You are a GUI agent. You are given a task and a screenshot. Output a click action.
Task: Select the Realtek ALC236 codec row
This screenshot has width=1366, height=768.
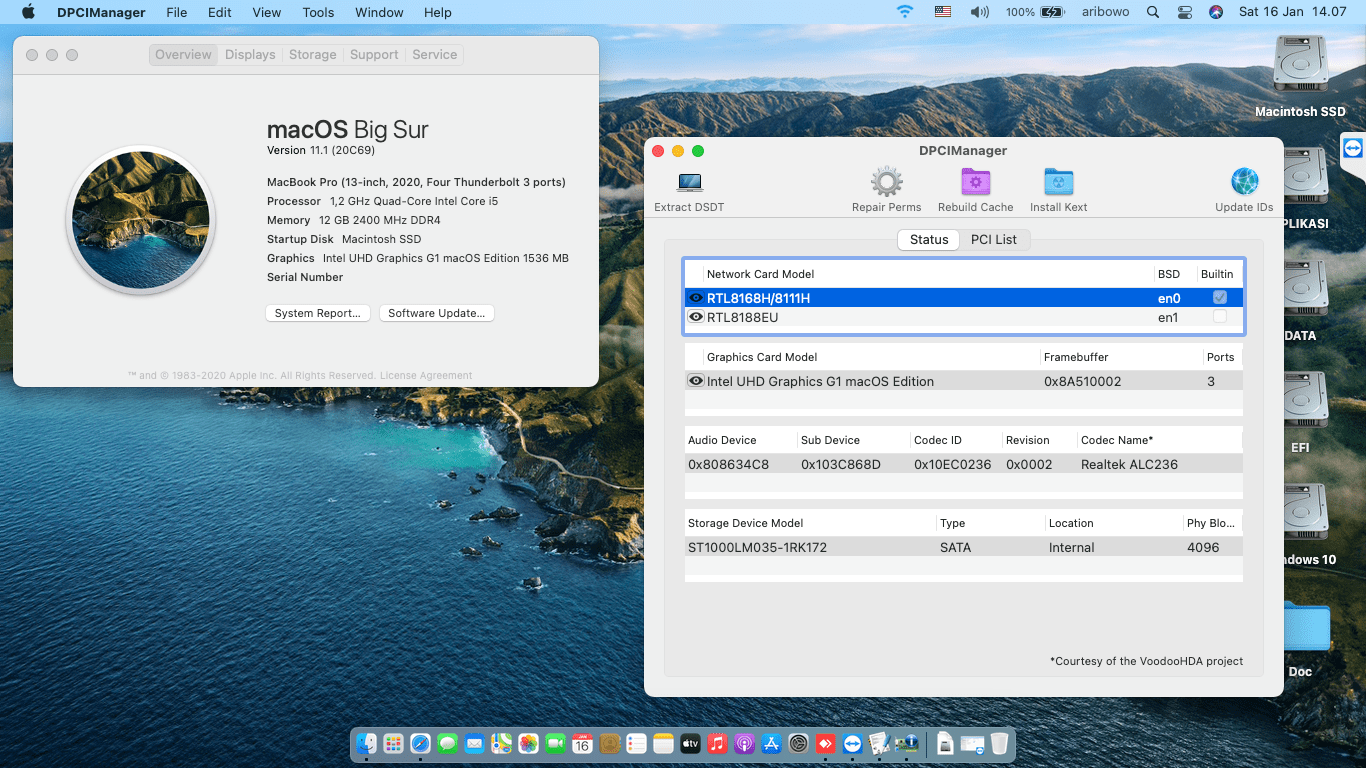[x=964, y=464]
